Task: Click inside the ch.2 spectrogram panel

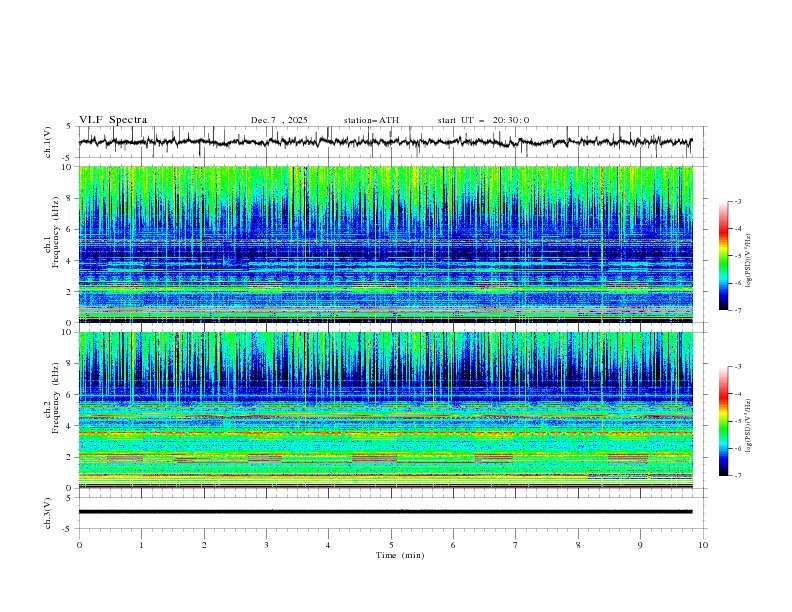Action: 386,410
